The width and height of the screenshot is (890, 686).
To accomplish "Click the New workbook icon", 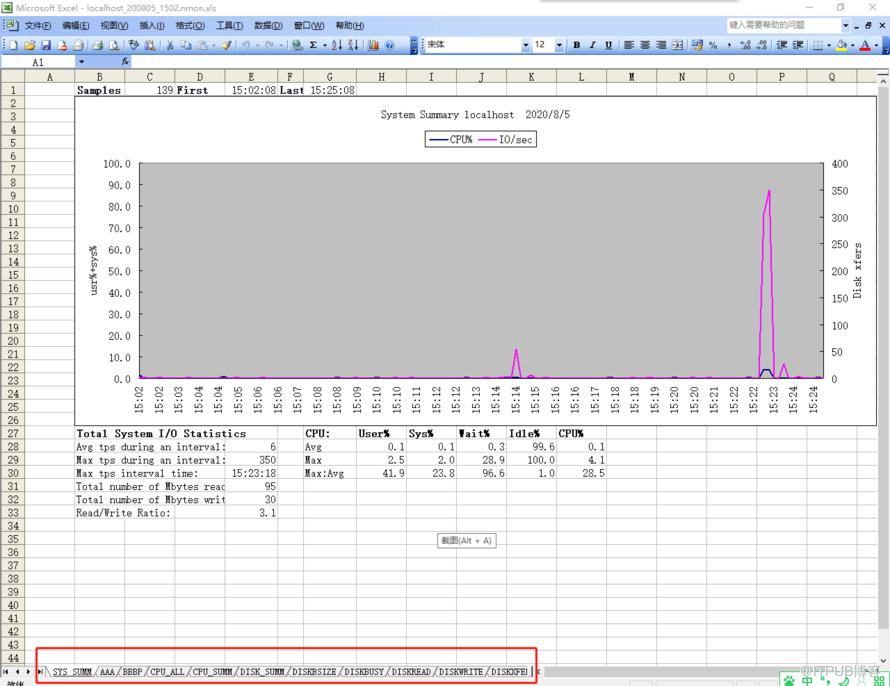I will pos(14,45).
